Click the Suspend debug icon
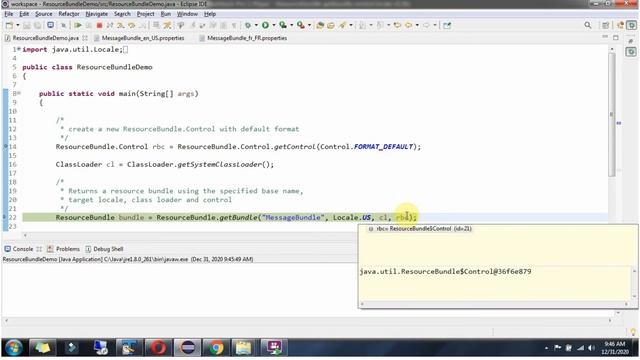Image resolution: width=640 pixels, height=360 pixels. [x=89, y=25]
